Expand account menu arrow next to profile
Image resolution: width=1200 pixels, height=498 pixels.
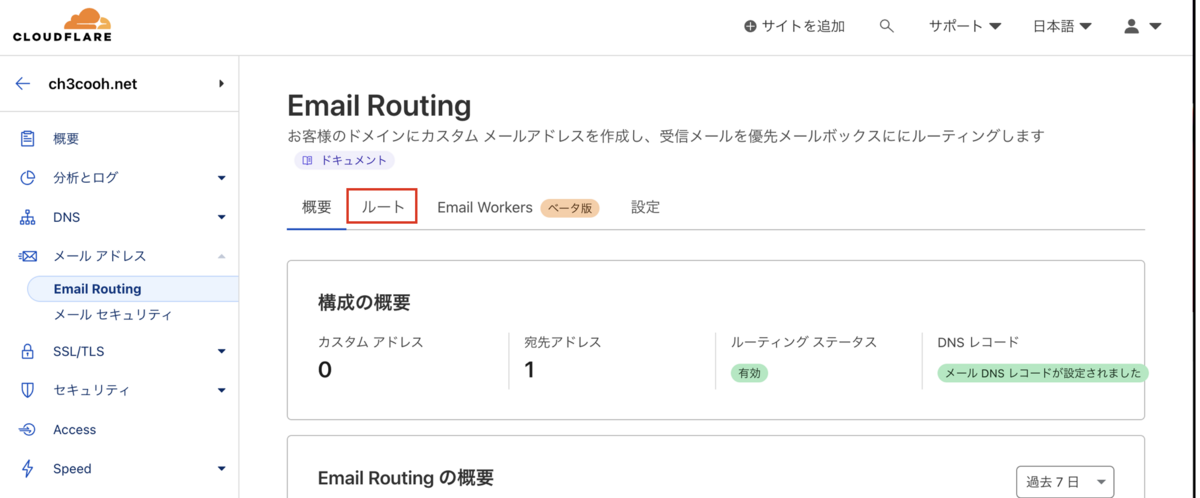[x=1155, y=27]
